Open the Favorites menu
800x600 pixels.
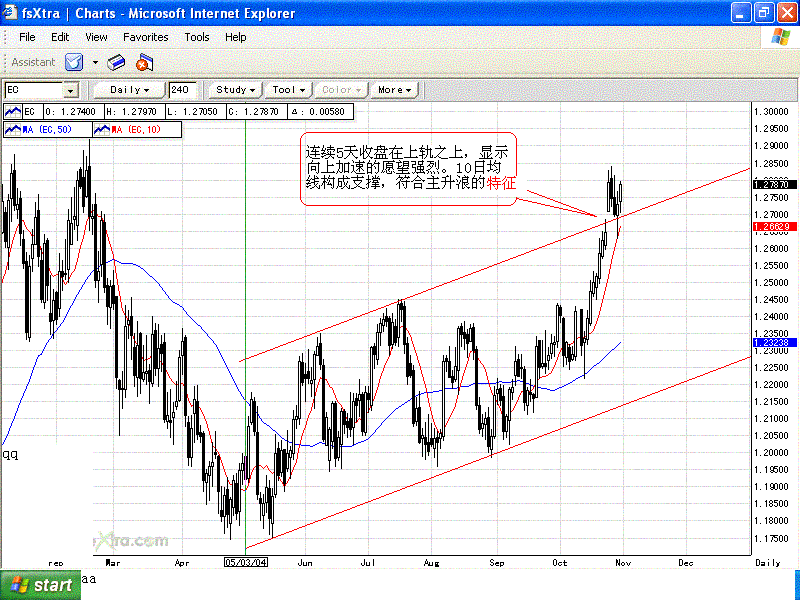coord(146,37)
